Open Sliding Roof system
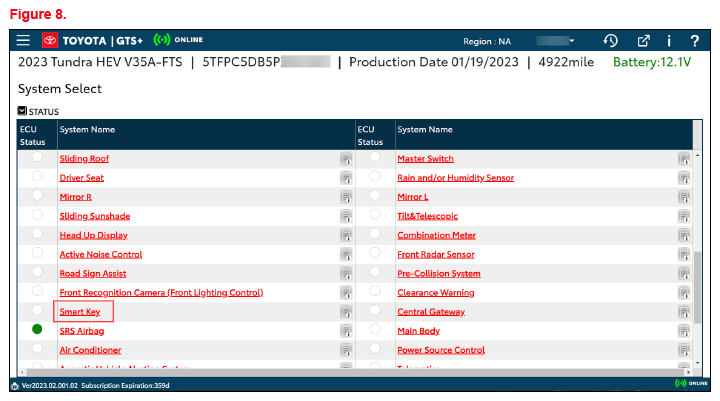Screen dimensions: 720x401 tap(84, 158)
